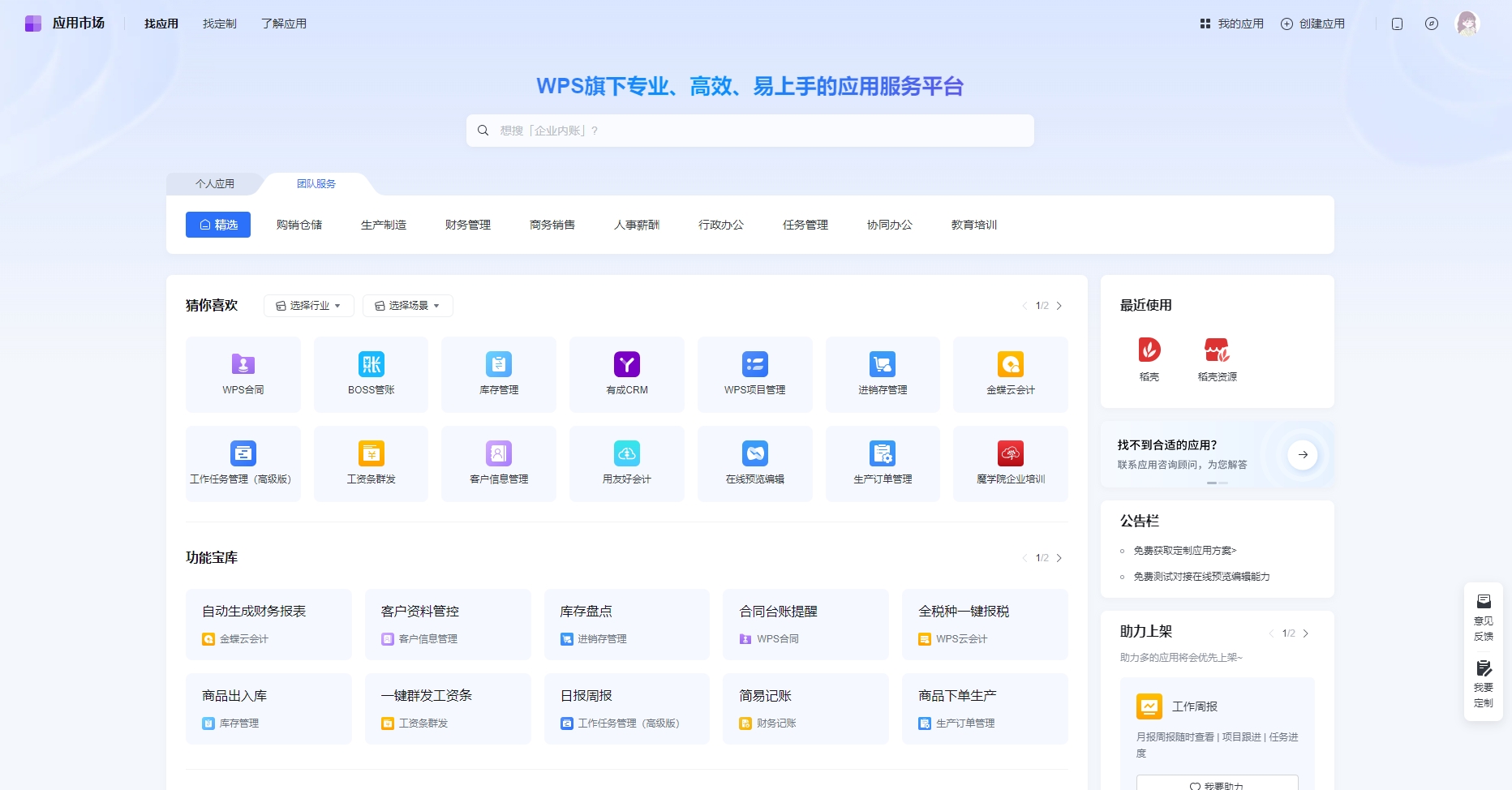
Task: Open the 合同台账提醒 function card
Action: (x=806, y=625)
